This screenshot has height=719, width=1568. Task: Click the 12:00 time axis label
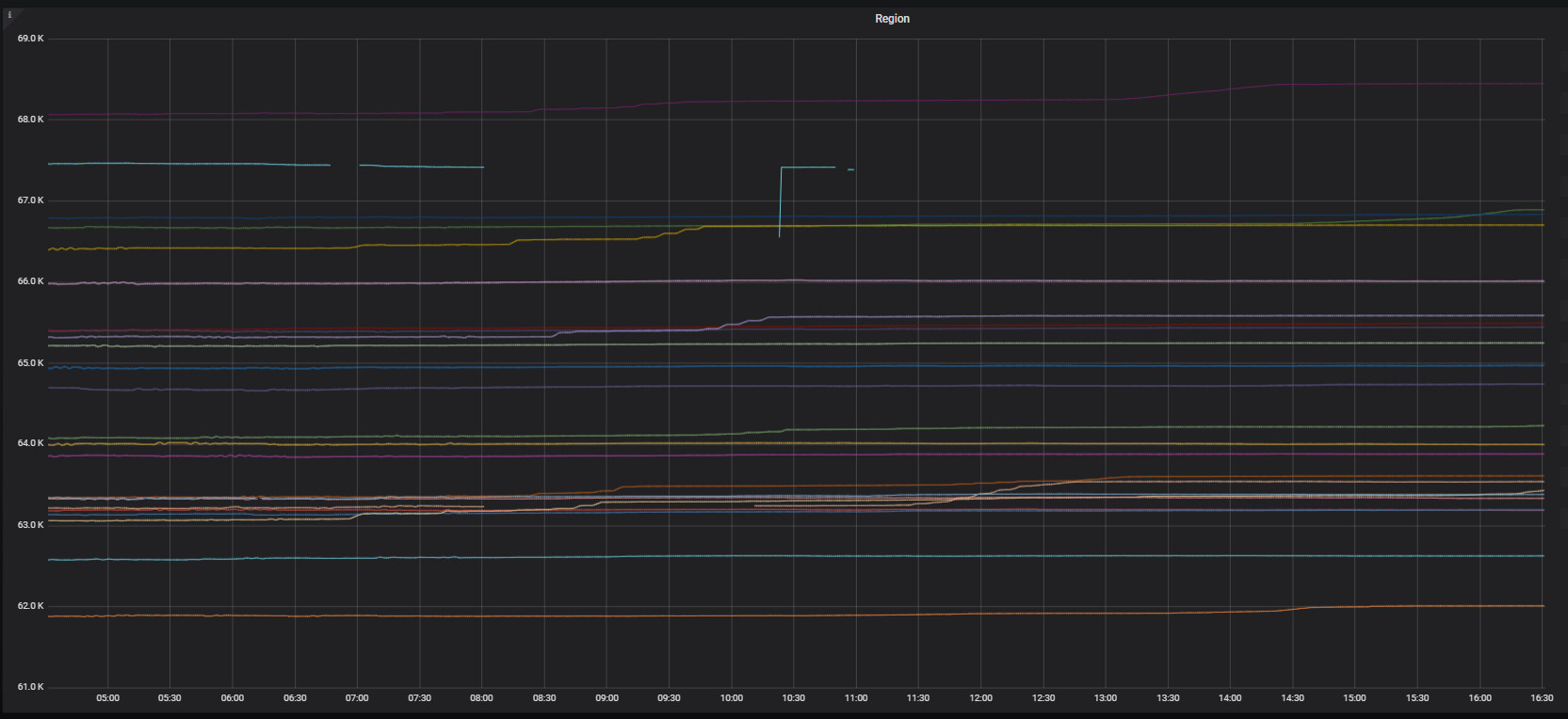[x=980, y=698]
